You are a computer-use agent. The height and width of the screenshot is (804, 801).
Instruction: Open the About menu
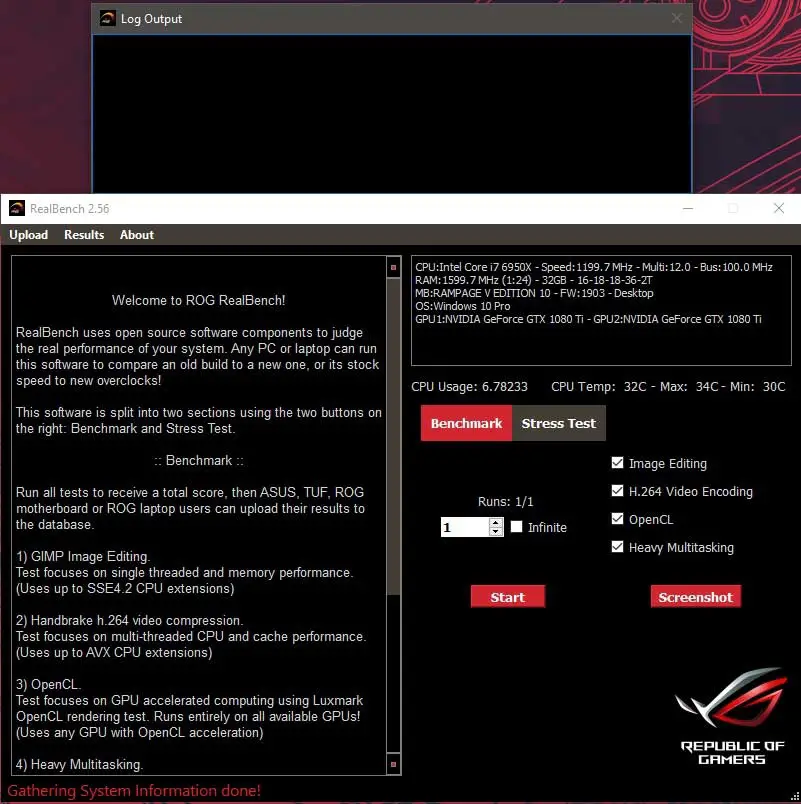[137, 235]
